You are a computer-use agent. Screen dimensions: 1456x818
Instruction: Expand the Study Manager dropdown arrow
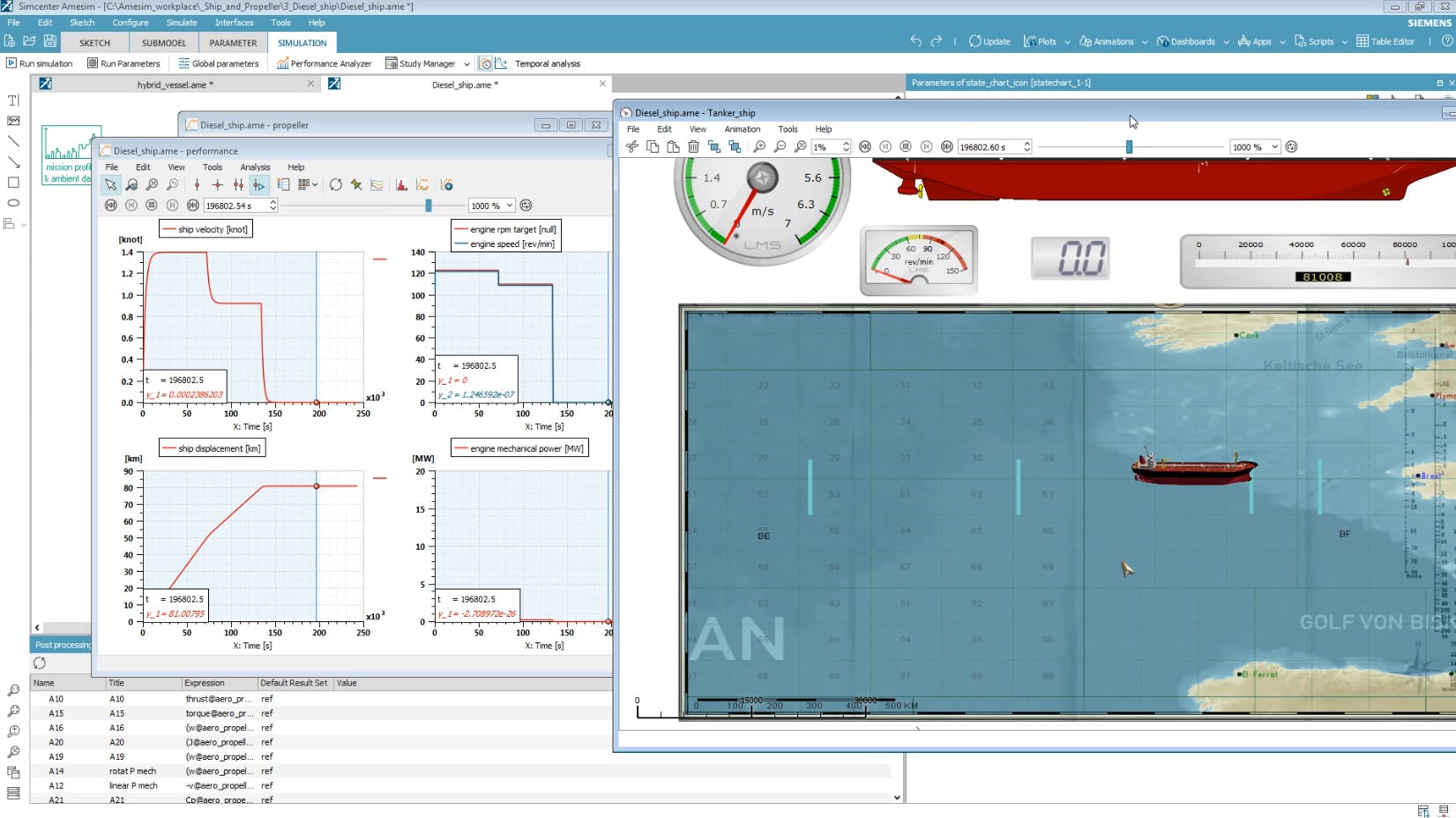click(467, 64)
